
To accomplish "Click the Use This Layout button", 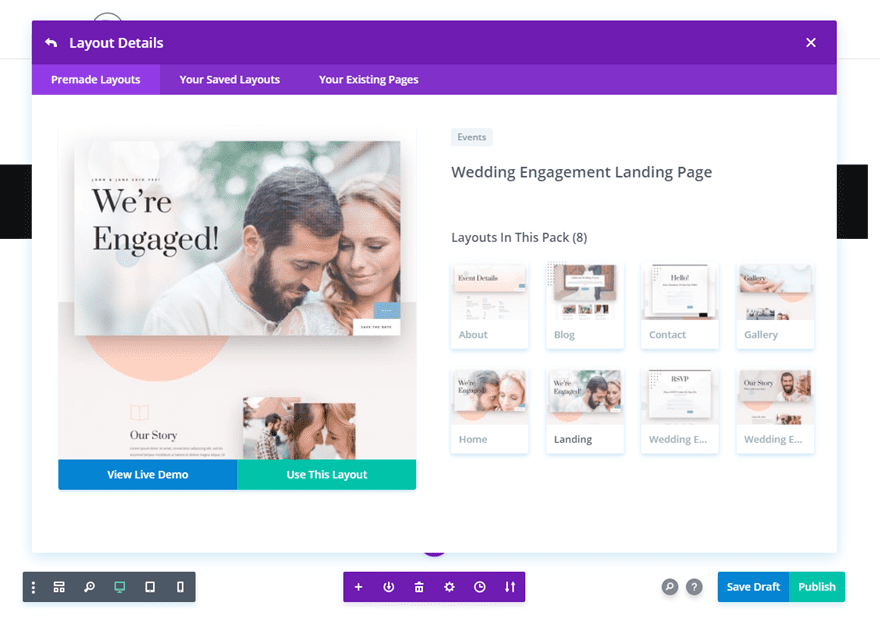I will 327,475.
